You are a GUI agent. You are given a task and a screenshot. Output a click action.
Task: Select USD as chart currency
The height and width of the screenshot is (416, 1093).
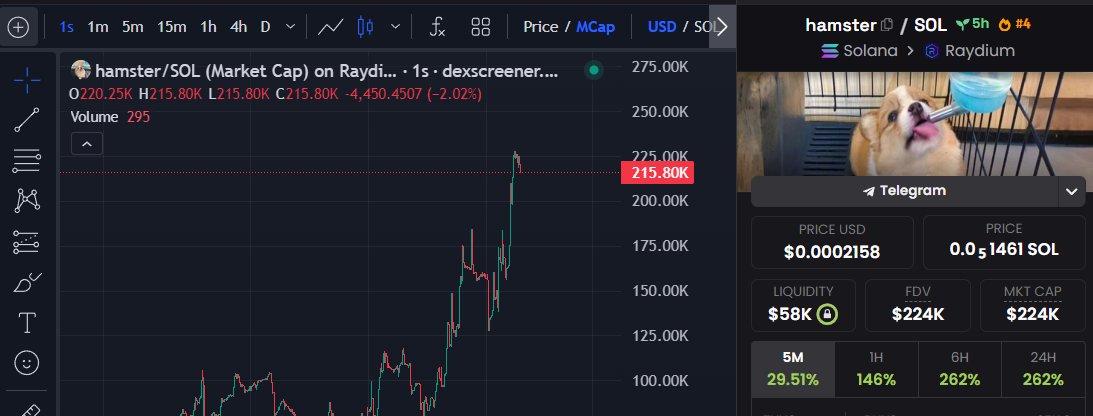[662, 27]
